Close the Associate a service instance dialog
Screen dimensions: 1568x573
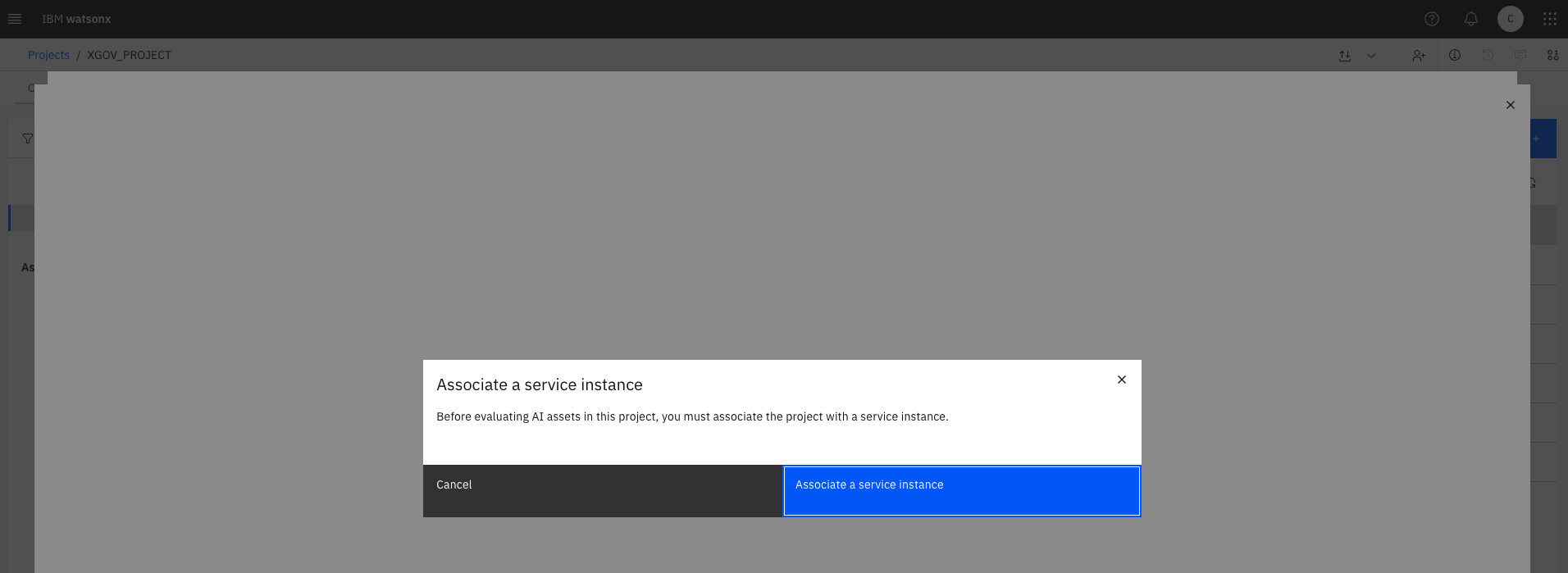[1122, 380]
